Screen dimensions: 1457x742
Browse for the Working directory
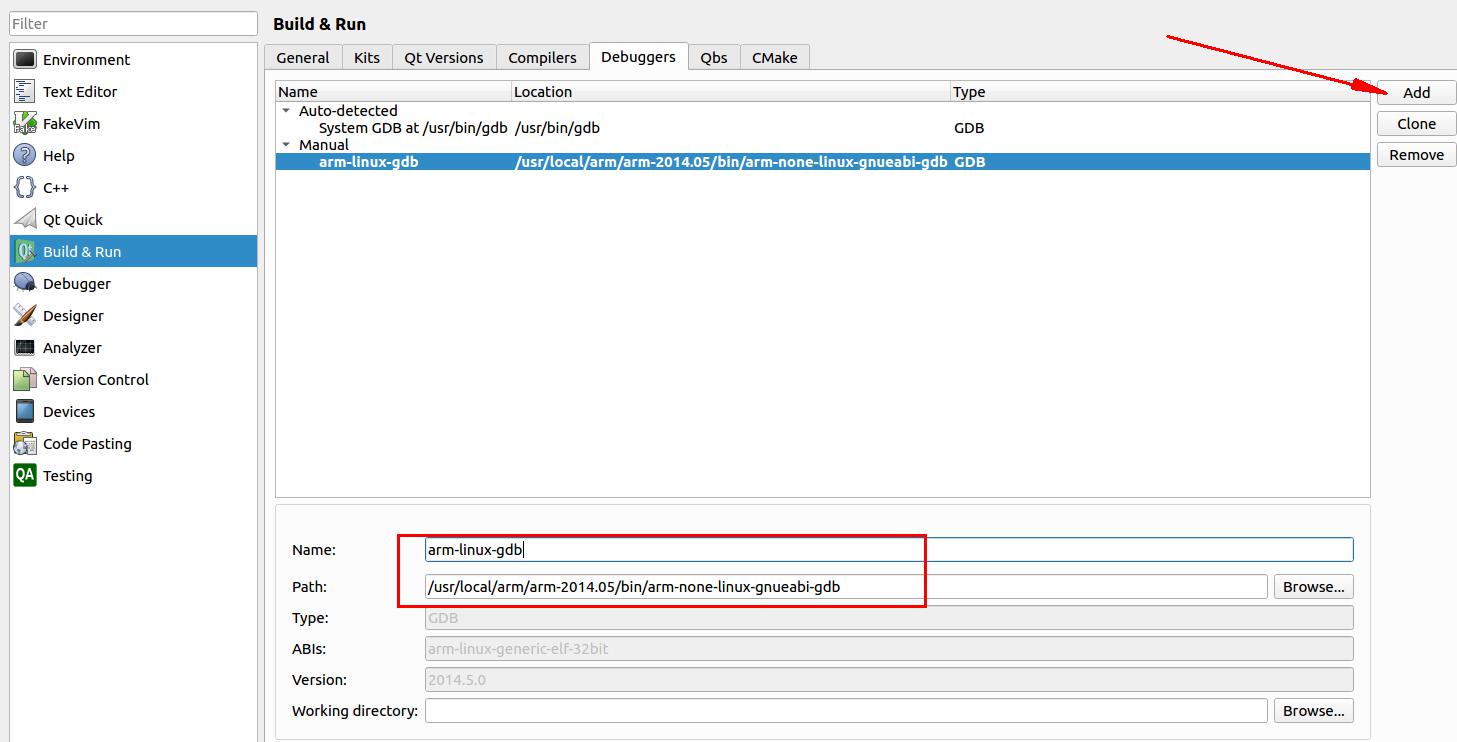(x=1314, y=711)
